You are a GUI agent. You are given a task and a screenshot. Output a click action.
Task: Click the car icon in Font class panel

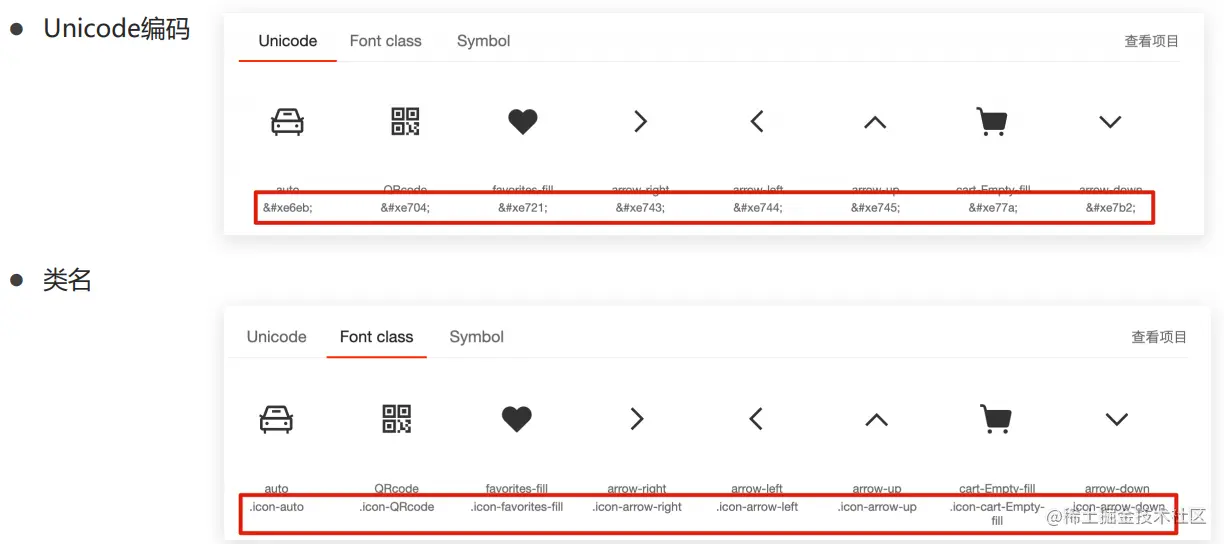tap(276, 419)
